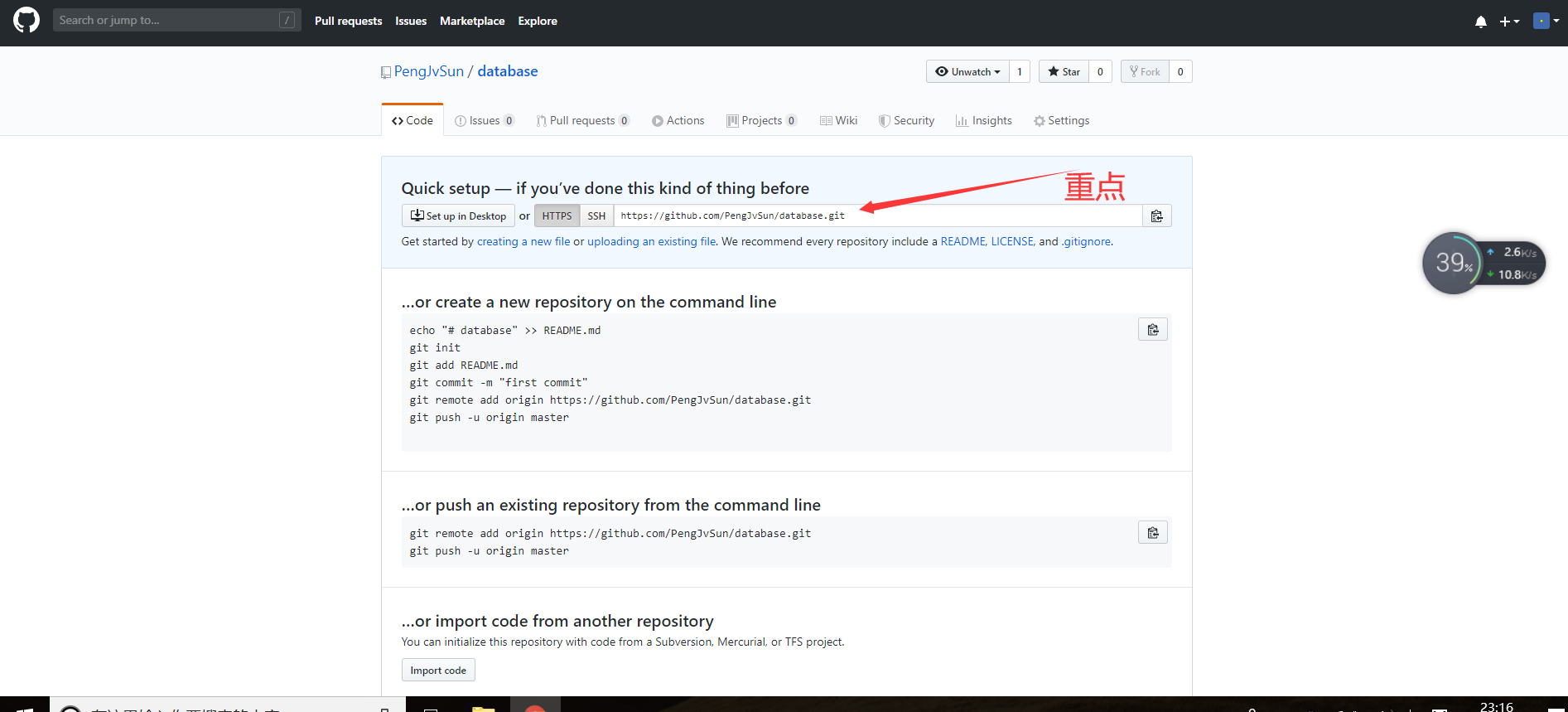
Task: Switch to the Pull requests tab
Action: coord(583,120)
